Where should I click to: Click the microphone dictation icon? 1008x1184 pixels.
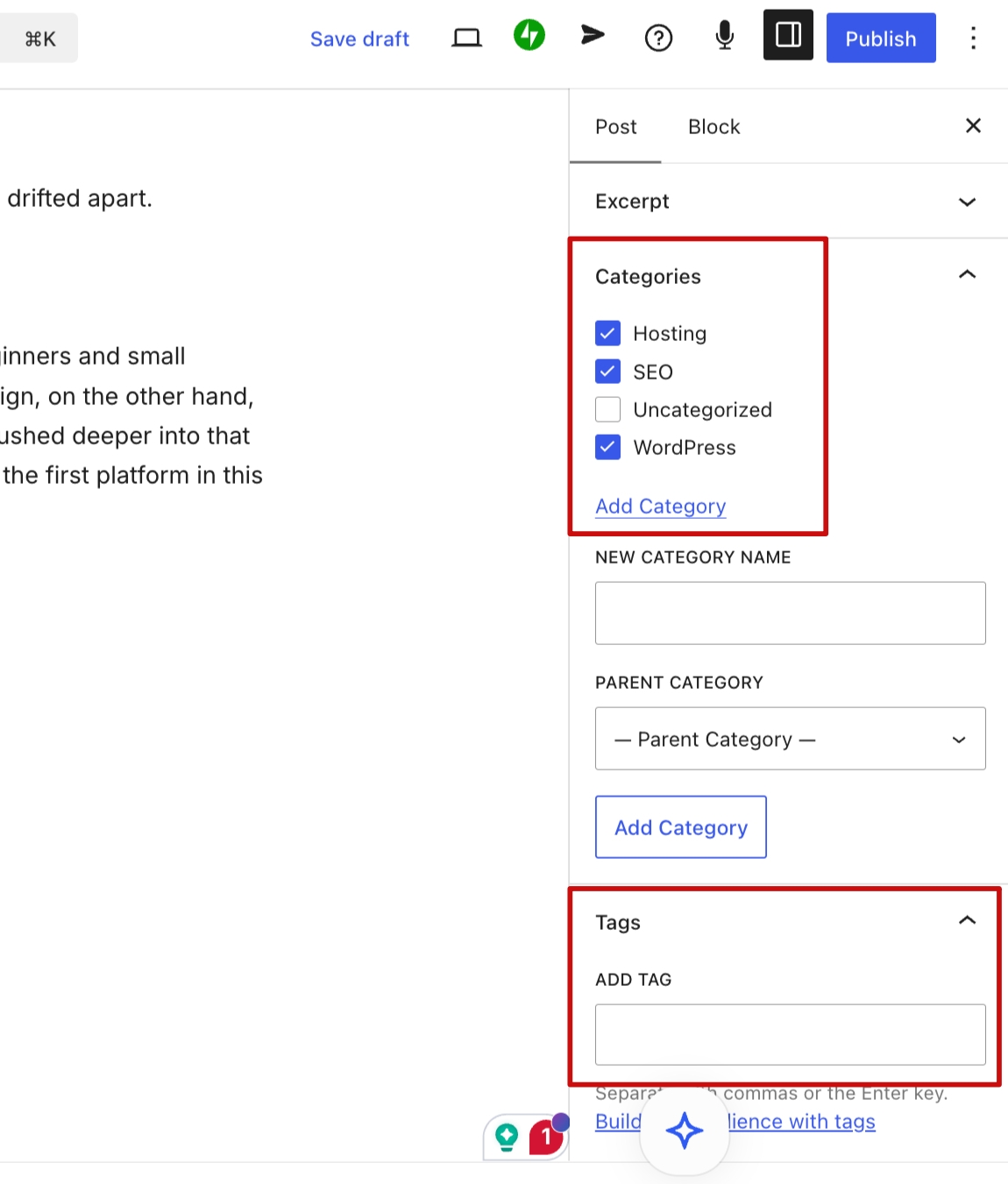click(724, 36)
